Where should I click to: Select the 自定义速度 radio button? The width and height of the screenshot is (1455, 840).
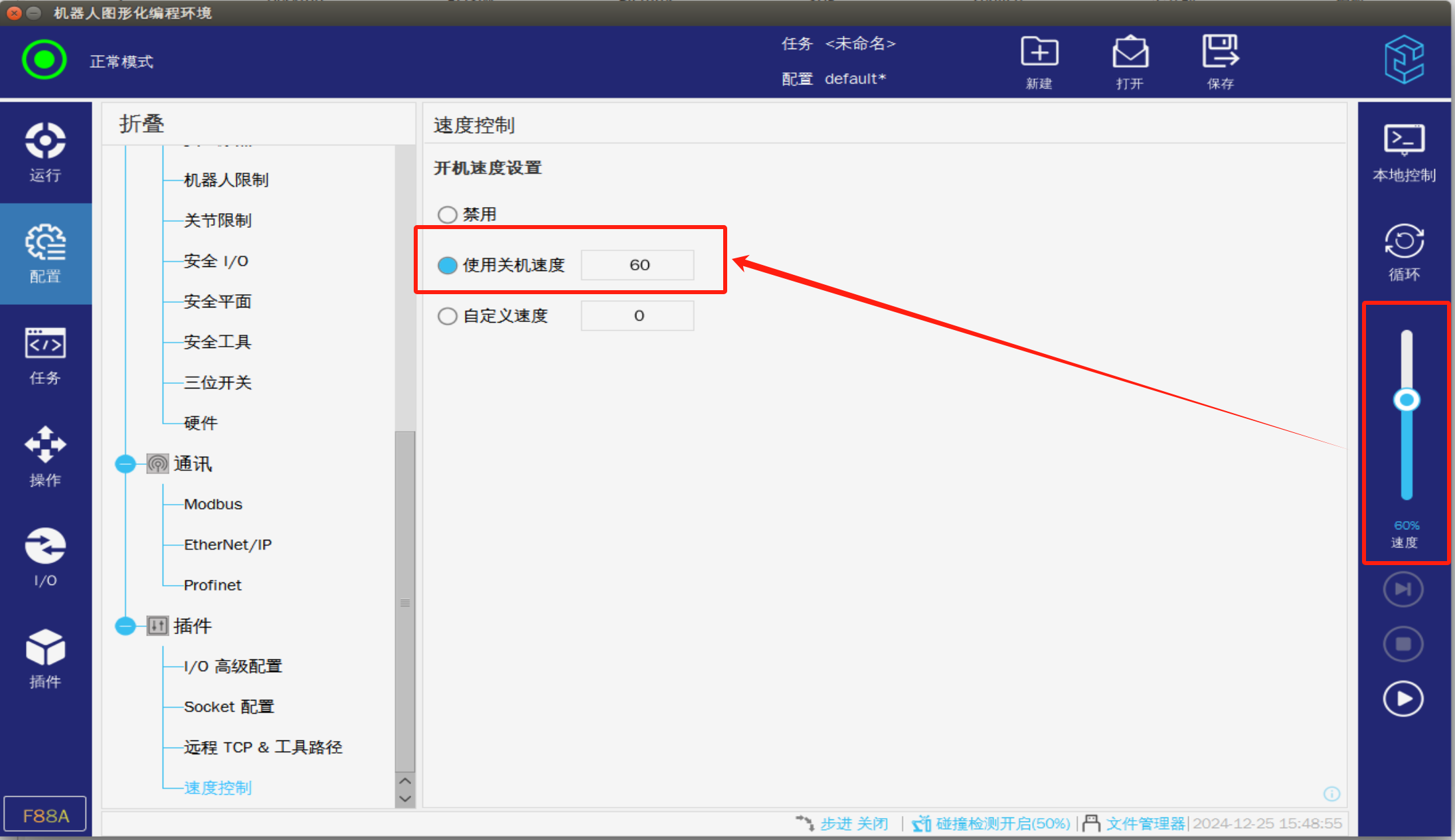pos(447,315)
